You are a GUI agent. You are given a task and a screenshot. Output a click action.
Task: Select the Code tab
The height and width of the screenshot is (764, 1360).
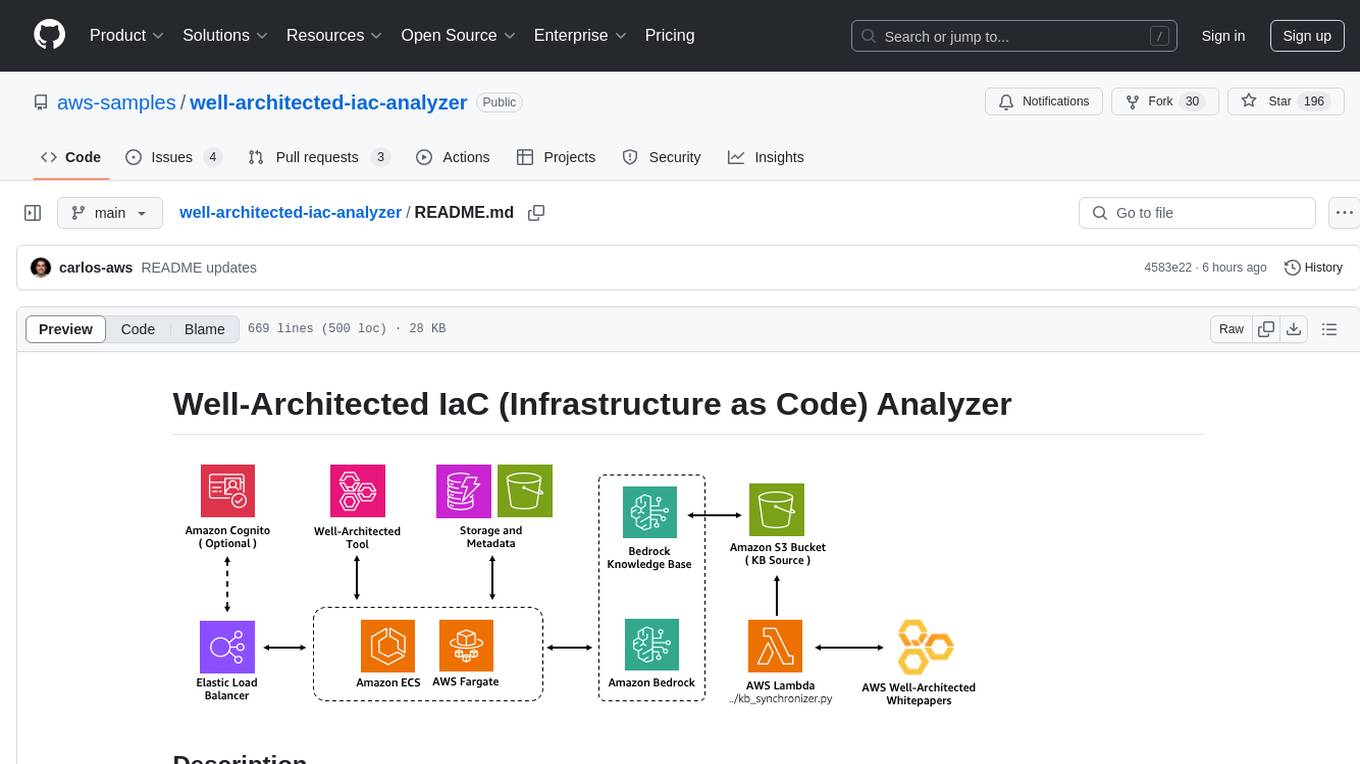pyautogui.click(x=71, y=157)
